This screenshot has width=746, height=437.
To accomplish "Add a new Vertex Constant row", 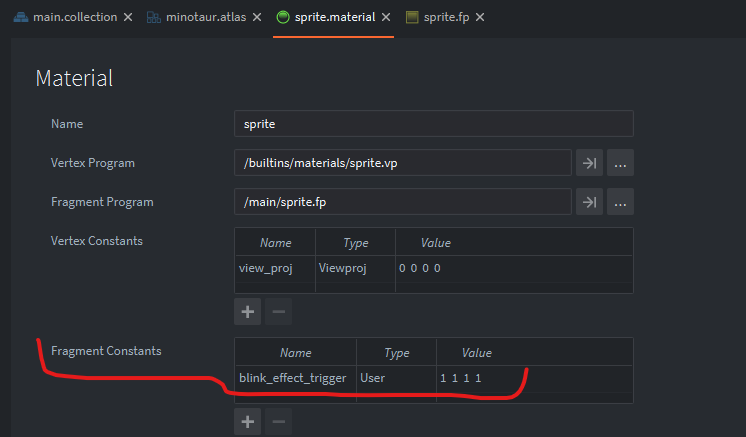I will [247, 311].
